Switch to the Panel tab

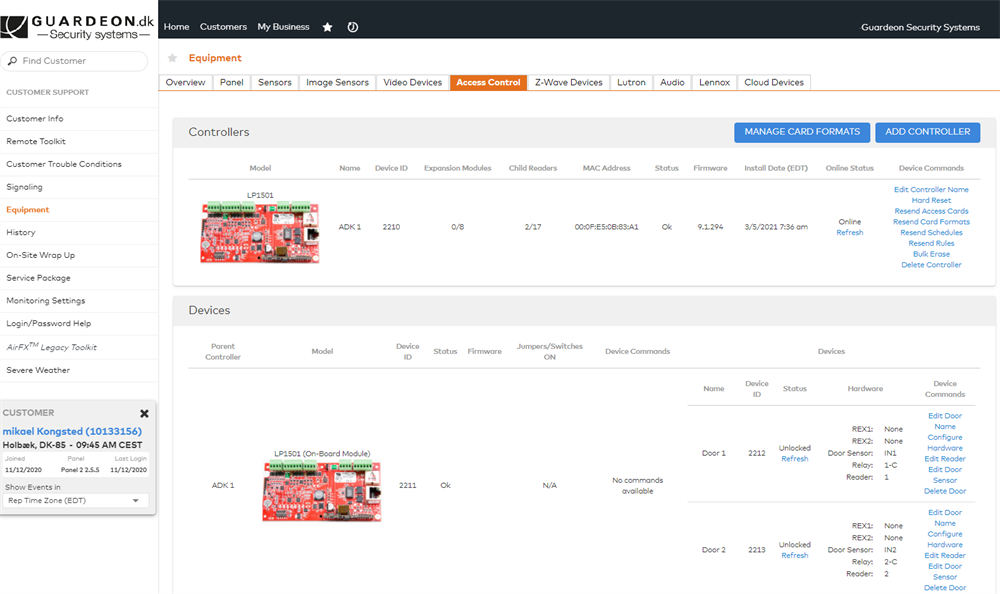(232, 82)
